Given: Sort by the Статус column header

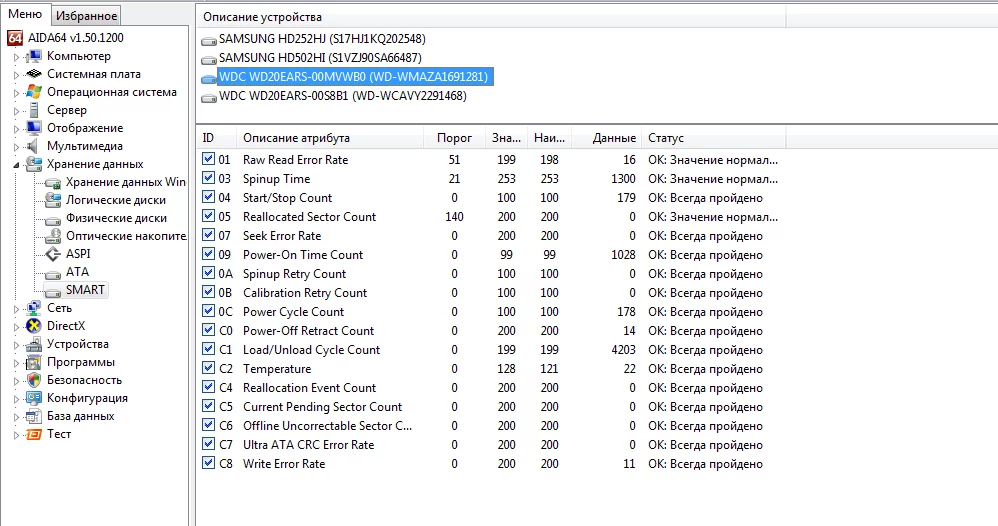Looking at the screenshot, I should click(713, 138).
